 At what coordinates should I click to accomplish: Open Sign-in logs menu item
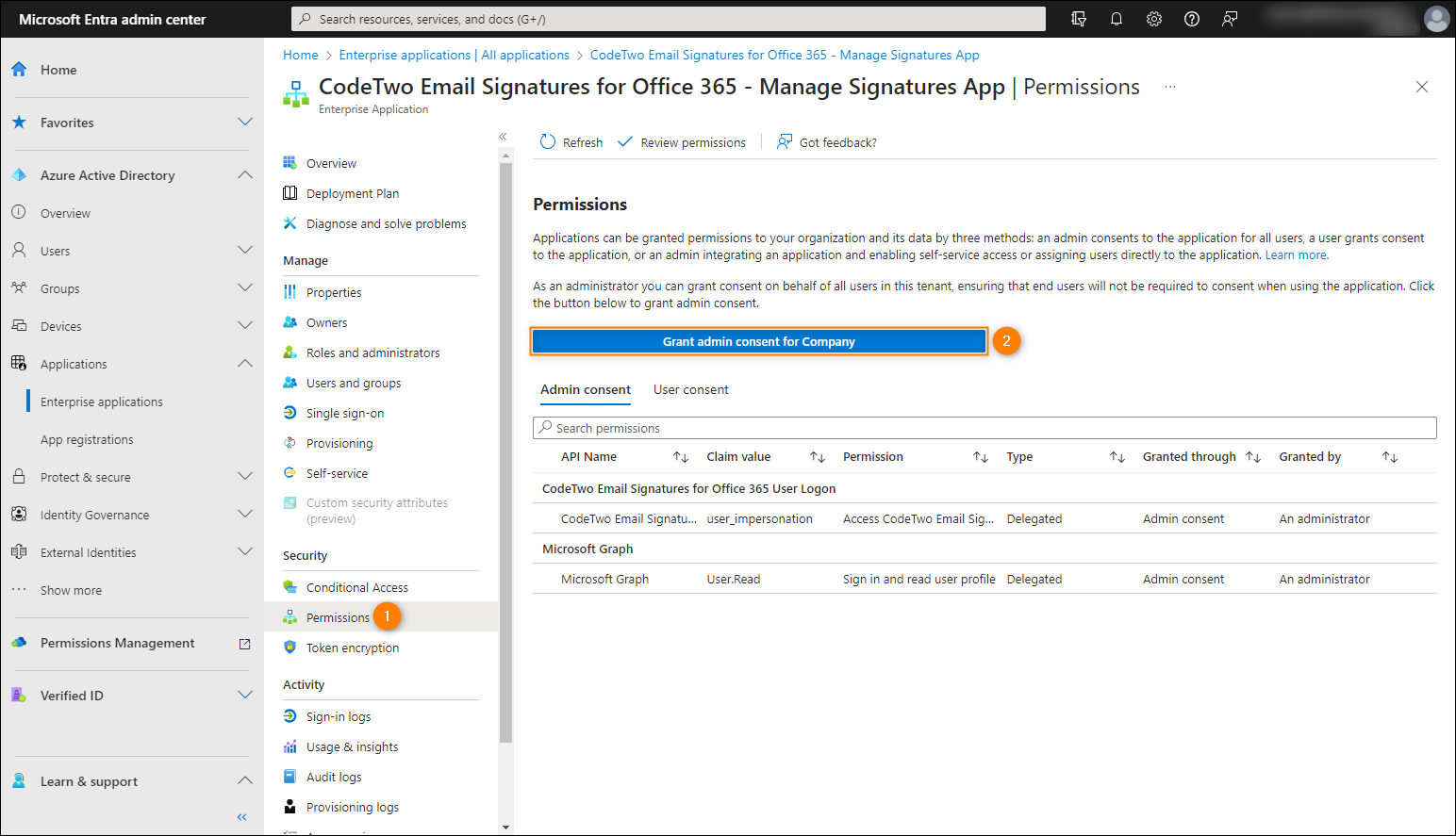[x=339, y=716]
